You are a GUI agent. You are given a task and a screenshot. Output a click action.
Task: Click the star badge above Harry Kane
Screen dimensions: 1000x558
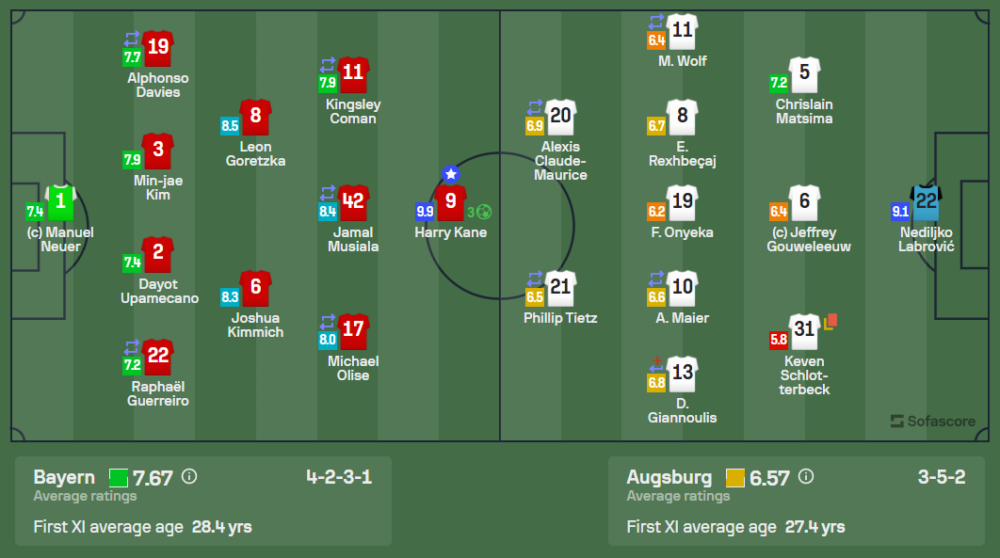coord(450,174)
